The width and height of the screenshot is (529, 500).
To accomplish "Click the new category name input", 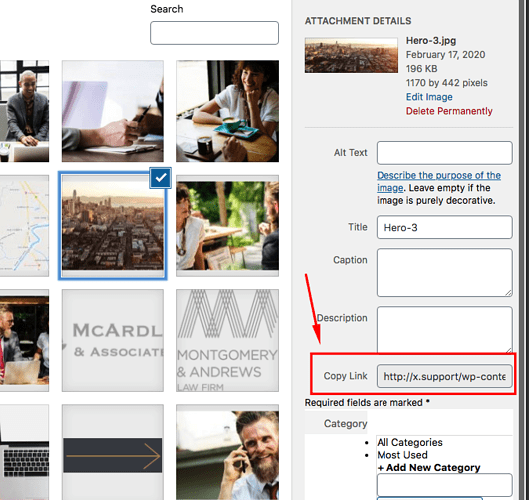I will click(444, 485).
